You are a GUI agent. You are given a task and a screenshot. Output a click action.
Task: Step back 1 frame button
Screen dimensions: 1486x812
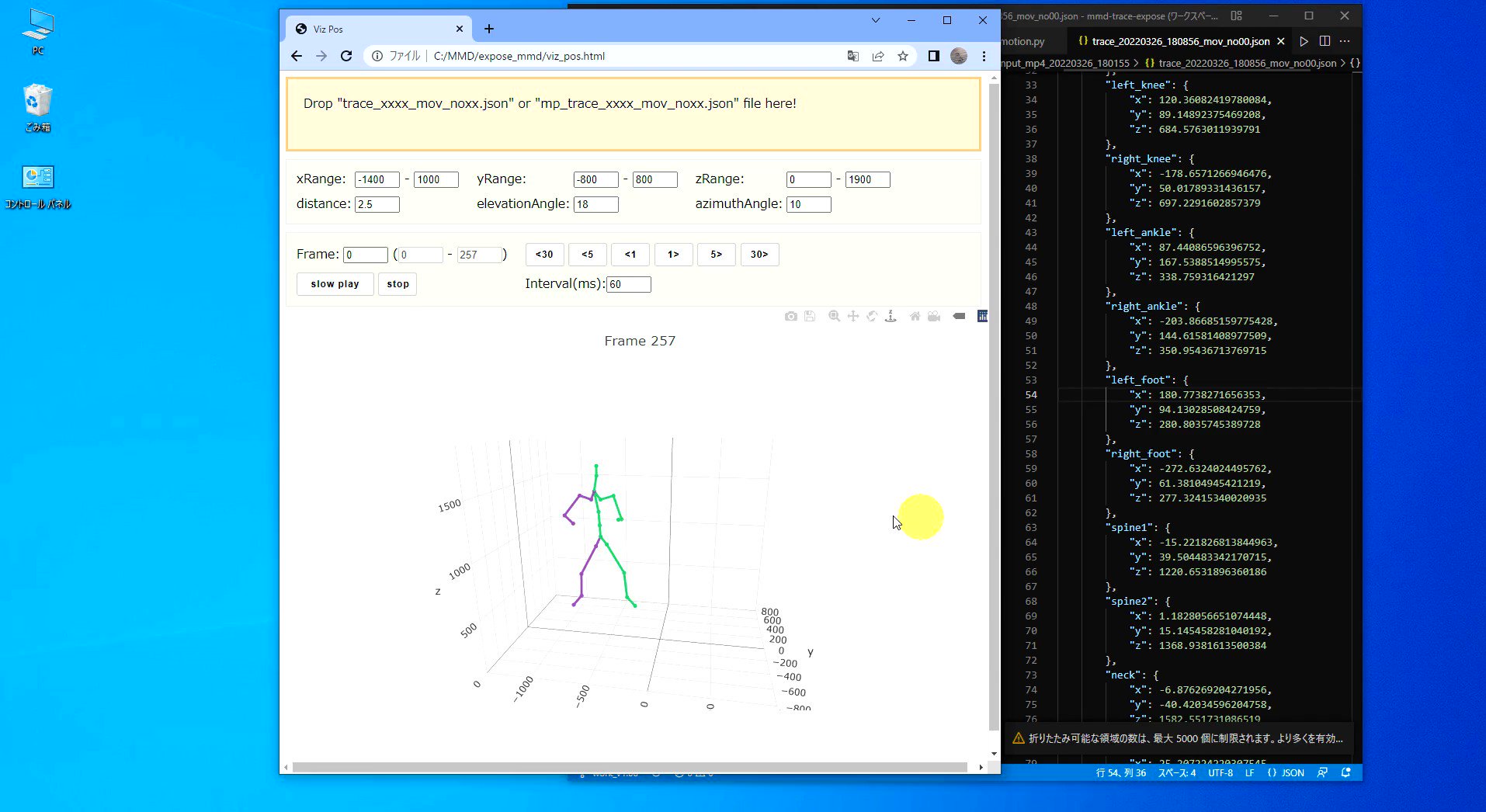click(630, 255)
